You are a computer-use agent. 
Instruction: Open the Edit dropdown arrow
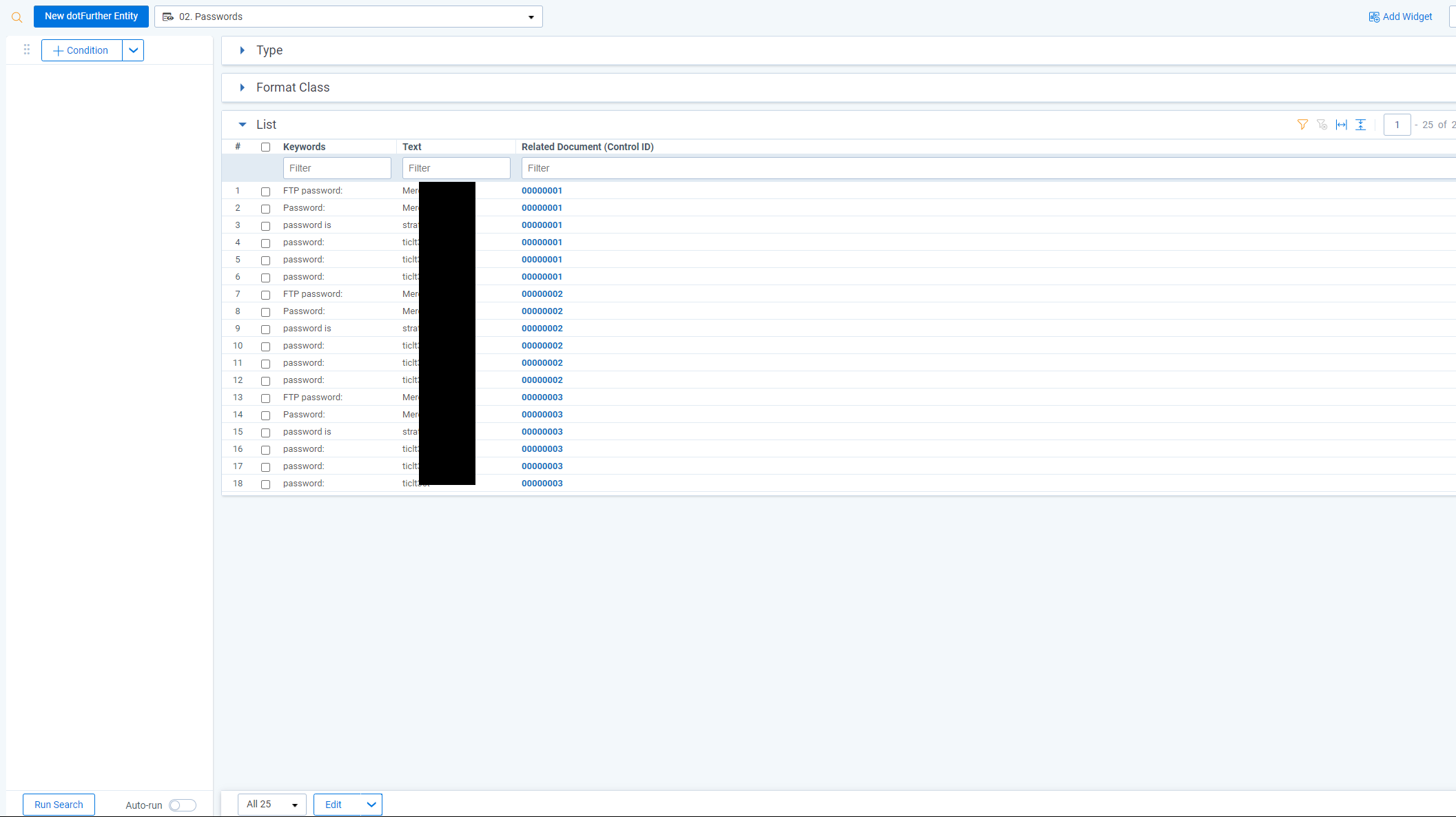click(x=371, y=804)
